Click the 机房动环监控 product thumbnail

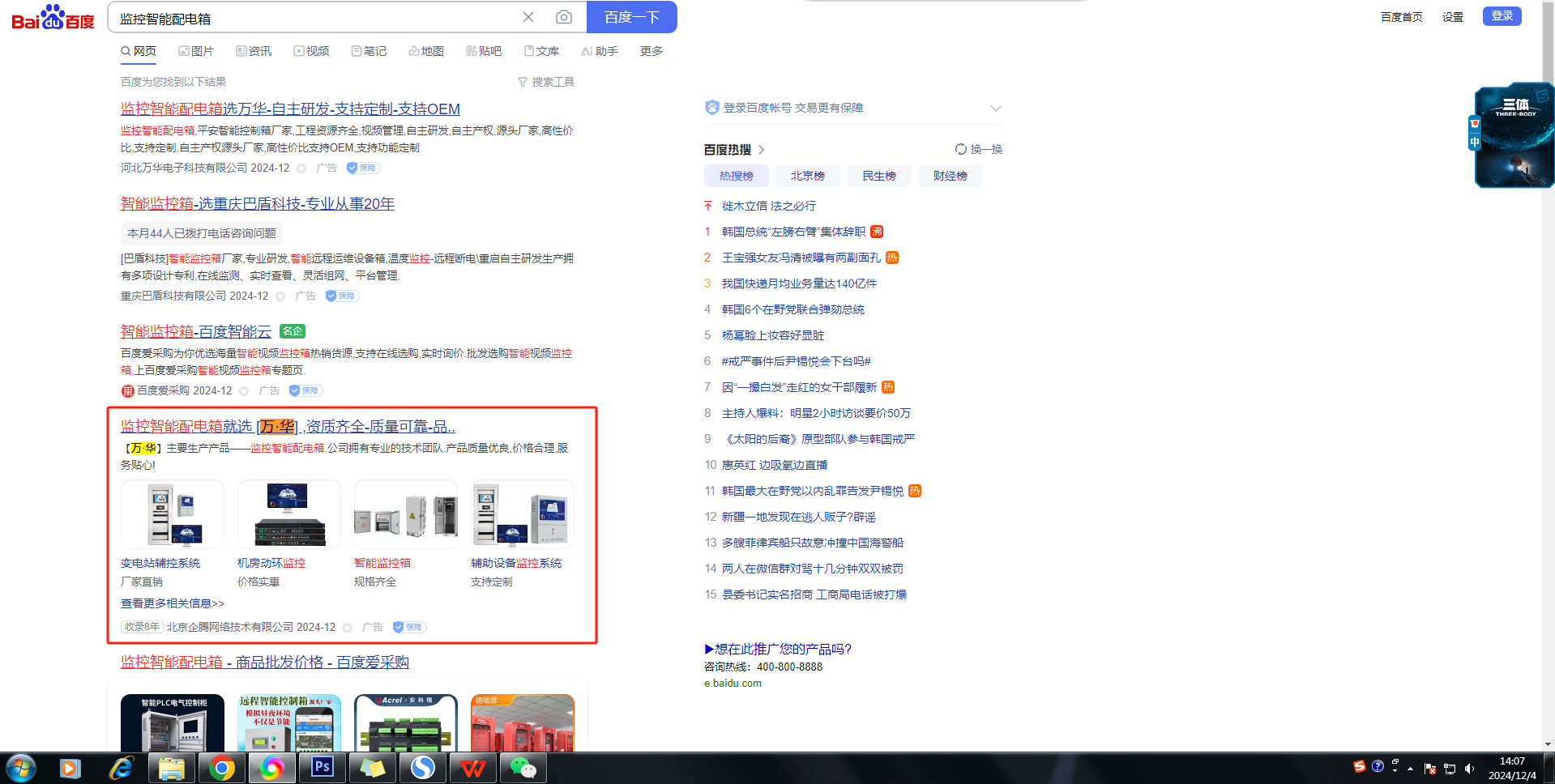[x=289, y=514]
